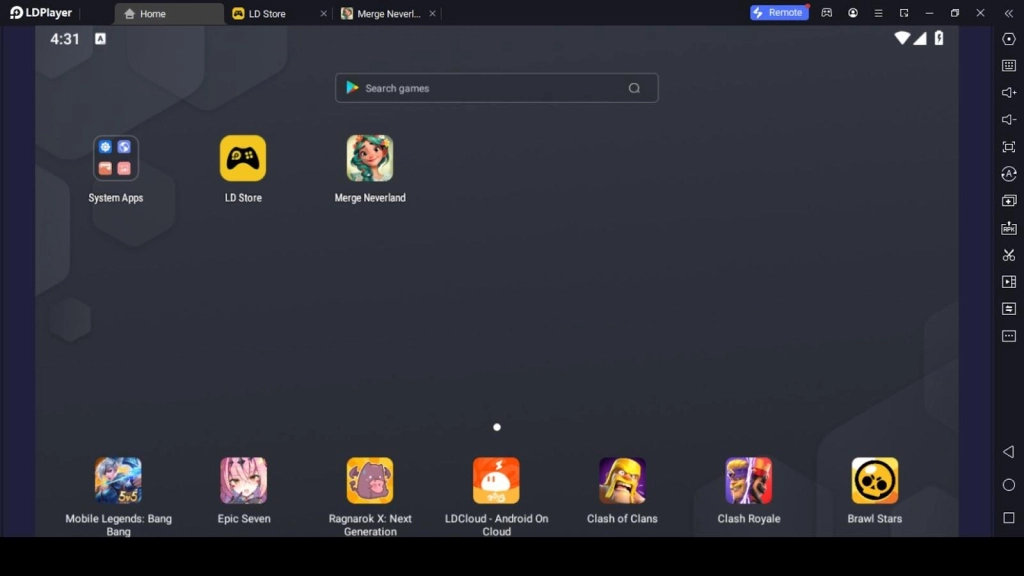Enter full screen using sidebar icon

(x=1008, y=147)
